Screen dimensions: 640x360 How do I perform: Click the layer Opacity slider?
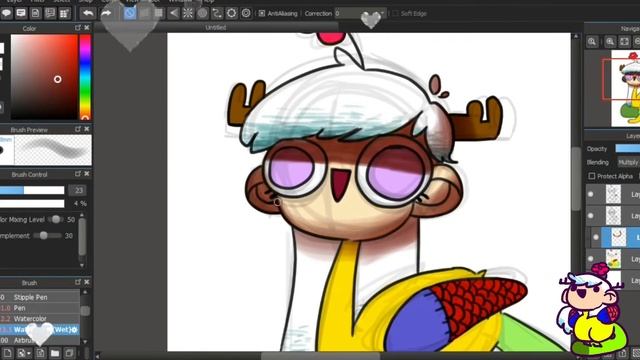627,149
